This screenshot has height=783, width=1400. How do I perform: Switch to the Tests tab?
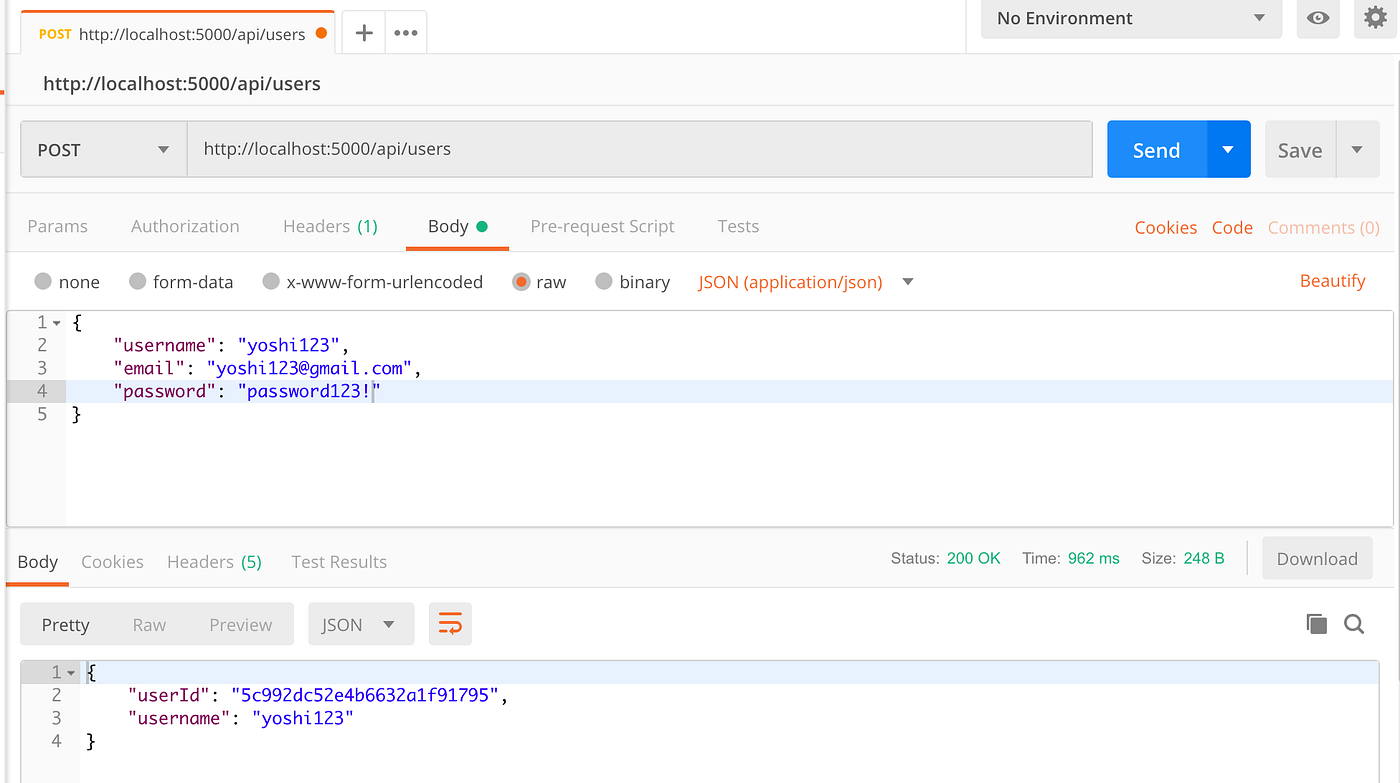point(738,226)
